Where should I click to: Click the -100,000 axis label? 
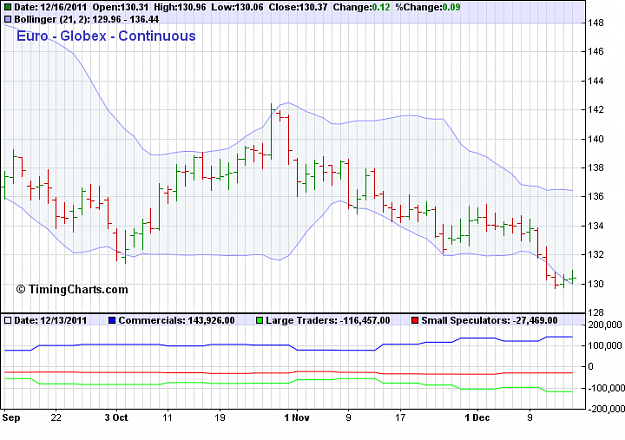(605, 388)
